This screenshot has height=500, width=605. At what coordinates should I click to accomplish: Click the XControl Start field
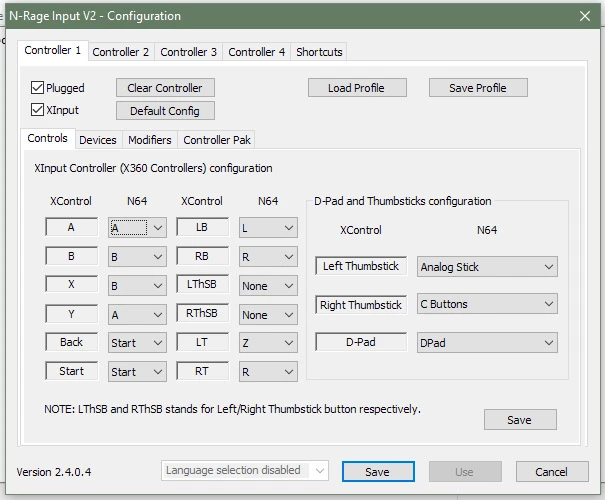click(x=71, y=371)
